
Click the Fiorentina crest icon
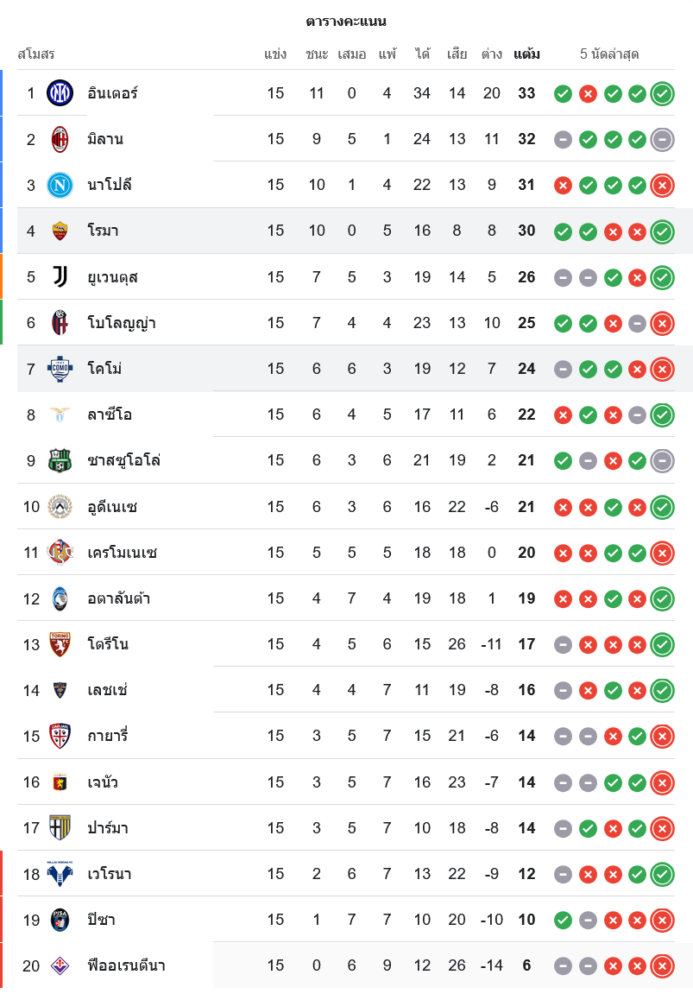(60, 966)
